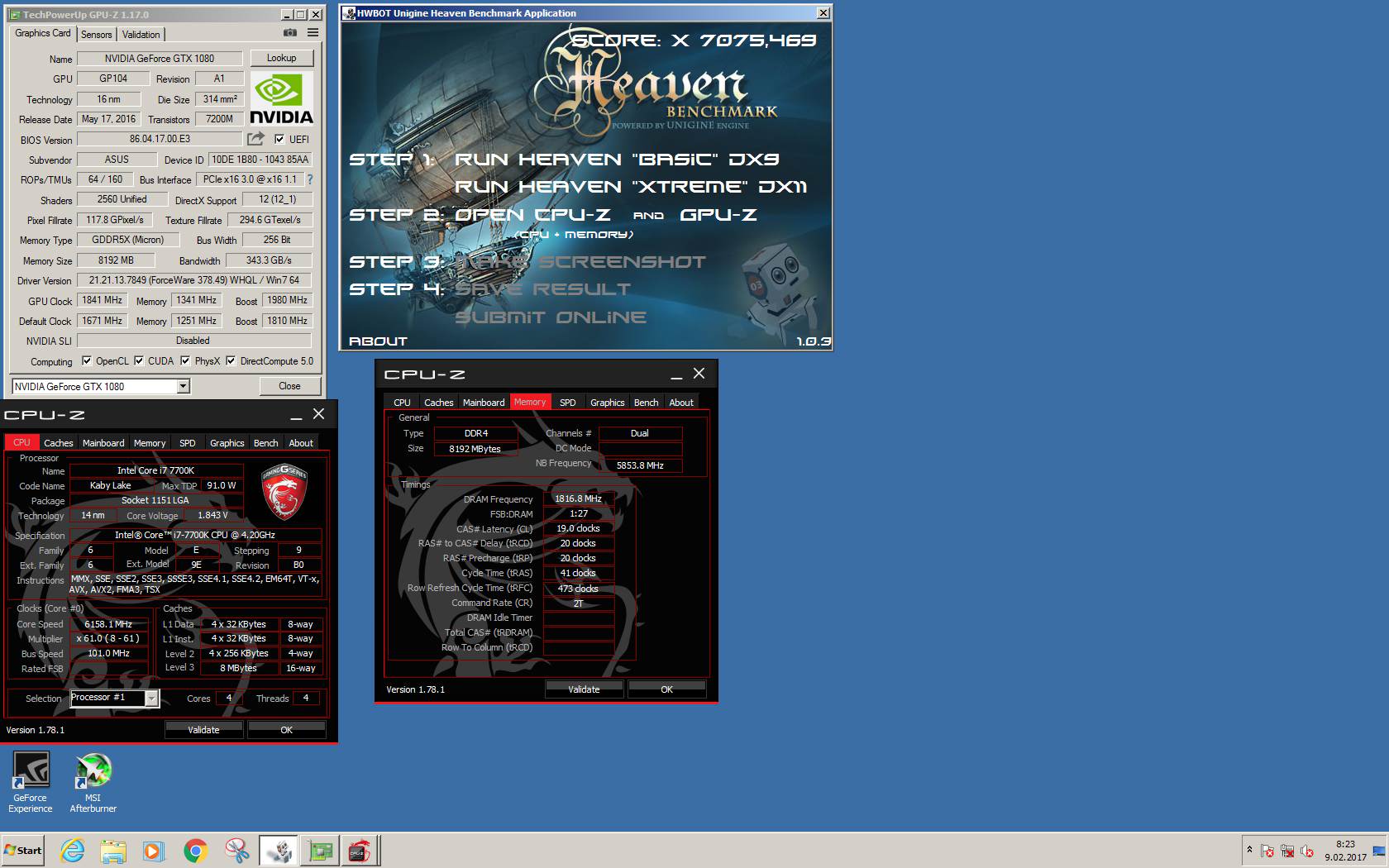Toggle the CUDA checkbox
The image size is (1389, 868).
139,360
